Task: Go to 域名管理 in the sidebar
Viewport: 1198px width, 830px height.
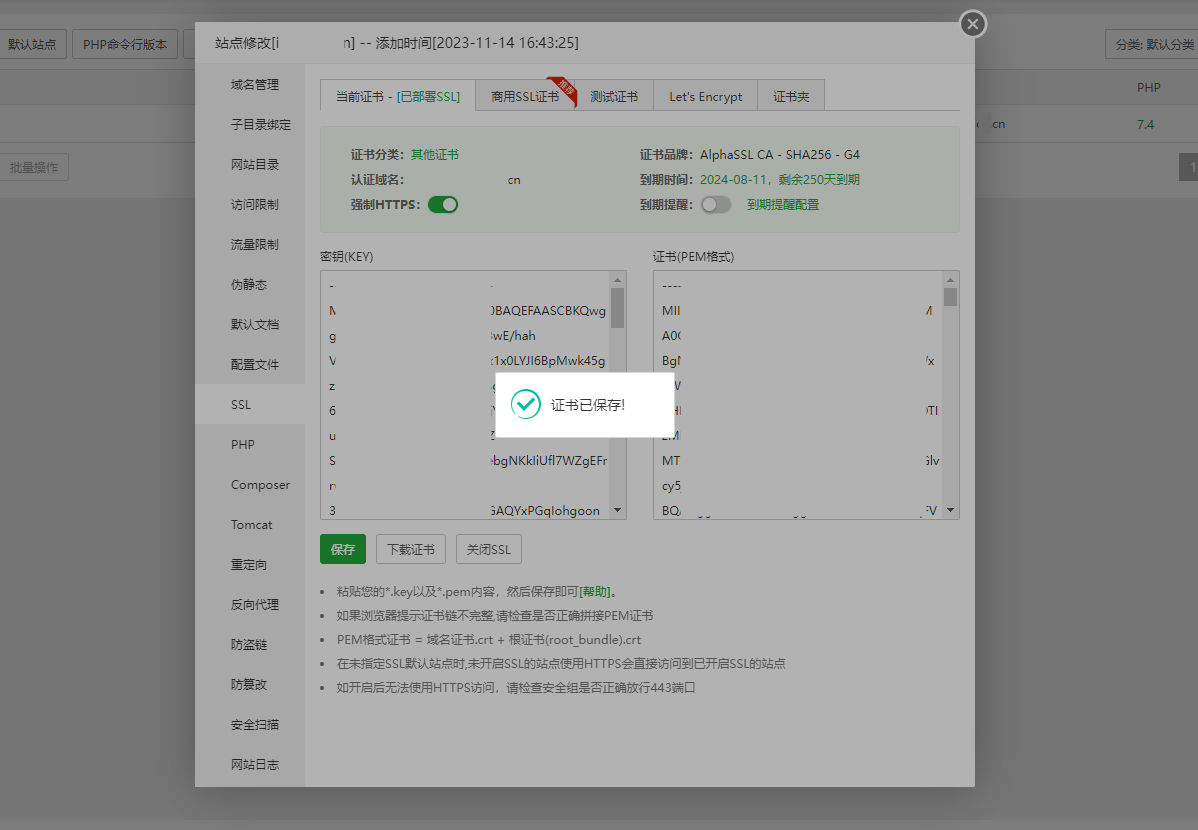Action: coord(254,85)
